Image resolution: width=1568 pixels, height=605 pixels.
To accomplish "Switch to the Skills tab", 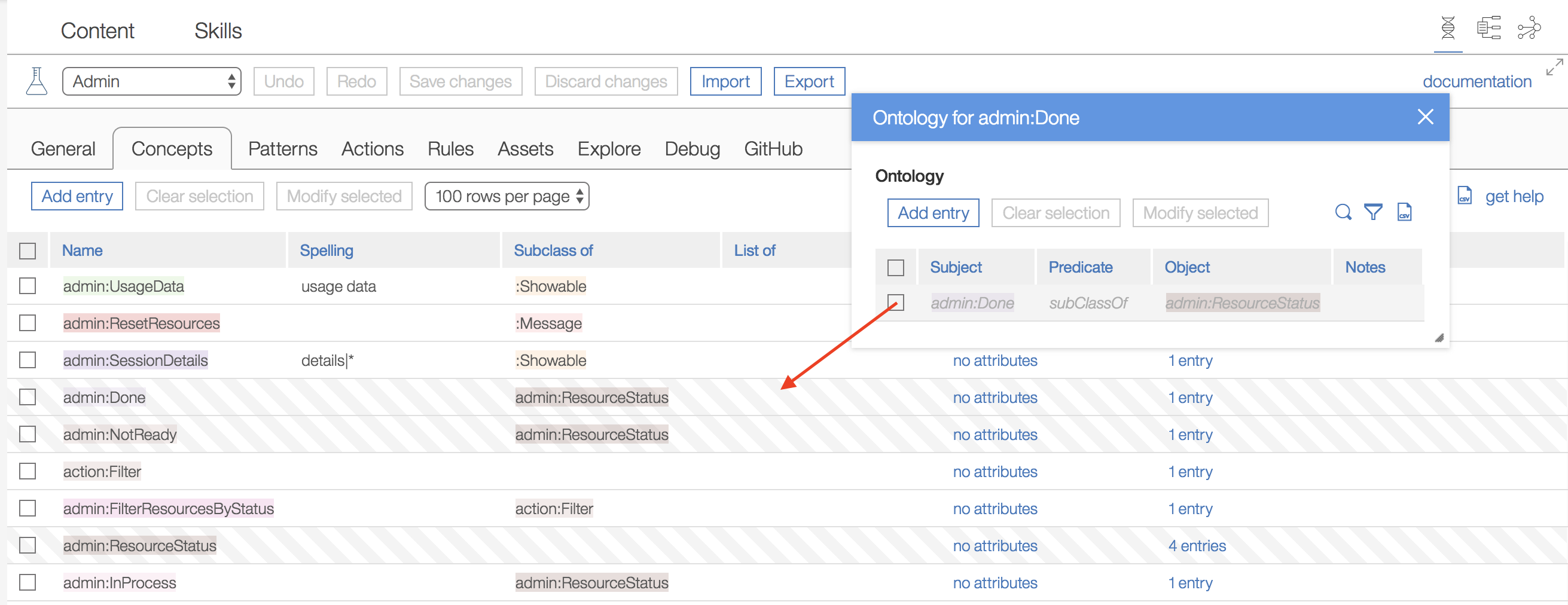I will tap(218, 30).
